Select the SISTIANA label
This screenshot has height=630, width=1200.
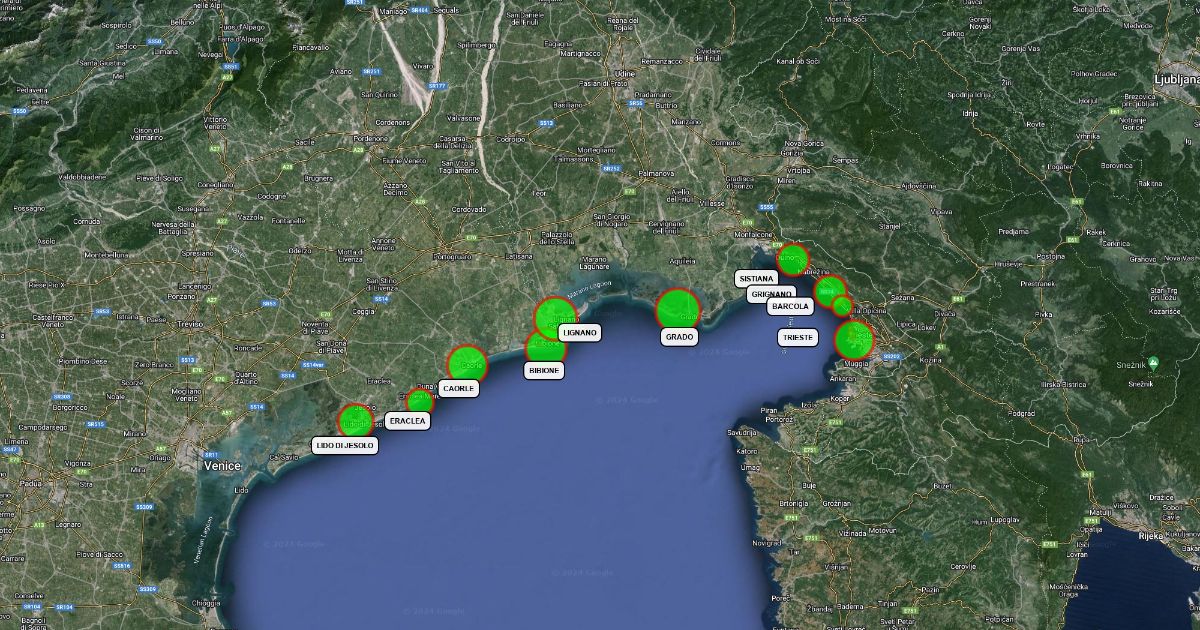click(x=756, y=279)
